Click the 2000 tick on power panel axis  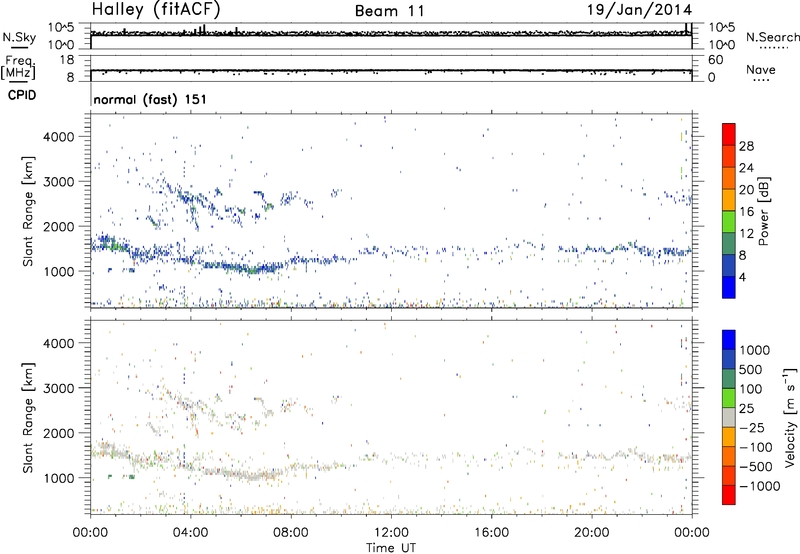click(x=58, y=226)
